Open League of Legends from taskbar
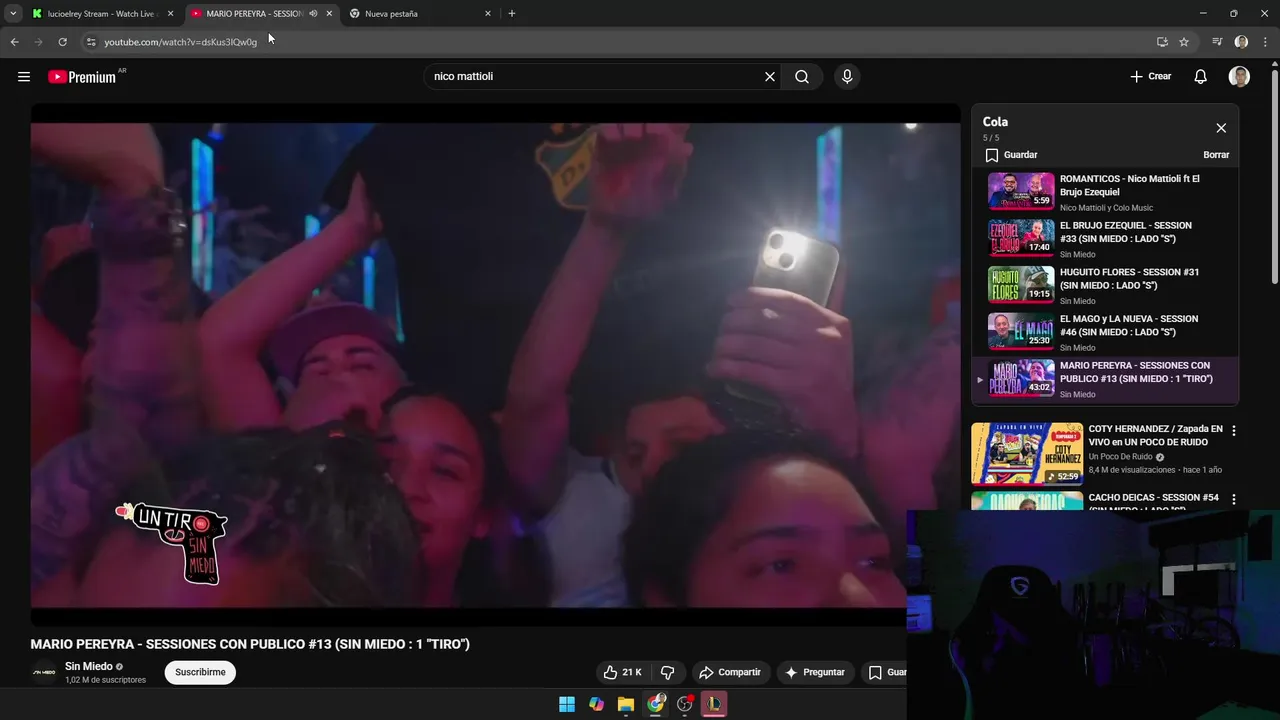The height and width of the screenshot is (720, 1280). [714, 704]
